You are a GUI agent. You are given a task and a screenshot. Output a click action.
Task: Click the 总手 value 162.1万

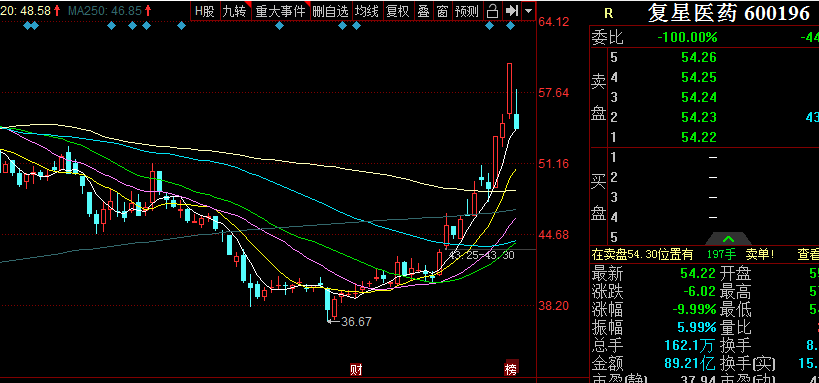pos(689,345)
